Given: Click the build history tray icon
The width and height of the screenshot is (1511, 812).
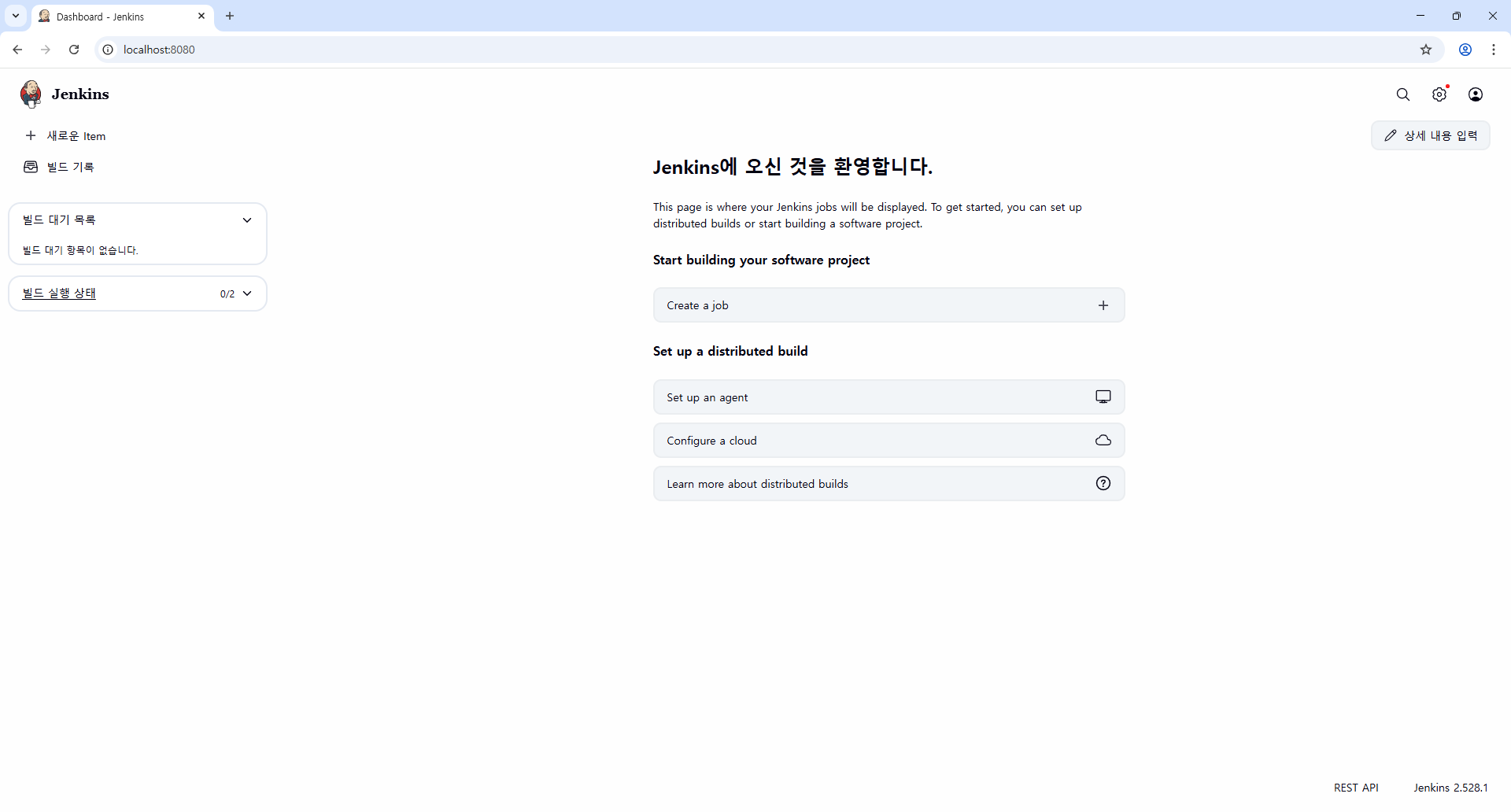Looking at the screenshot, I should 31,167.
